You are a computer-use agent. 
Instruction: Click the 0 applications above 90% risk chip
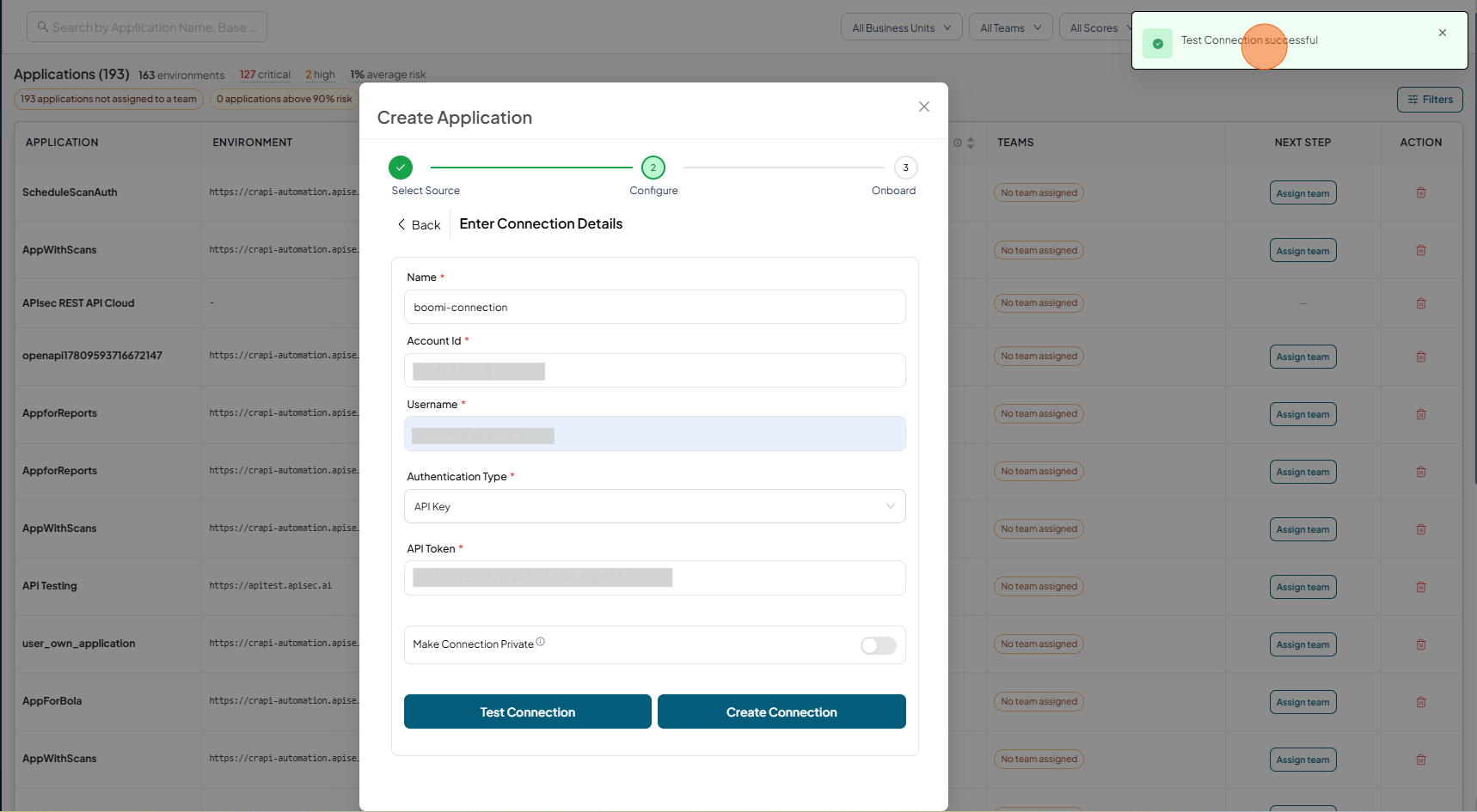(284, 99)
